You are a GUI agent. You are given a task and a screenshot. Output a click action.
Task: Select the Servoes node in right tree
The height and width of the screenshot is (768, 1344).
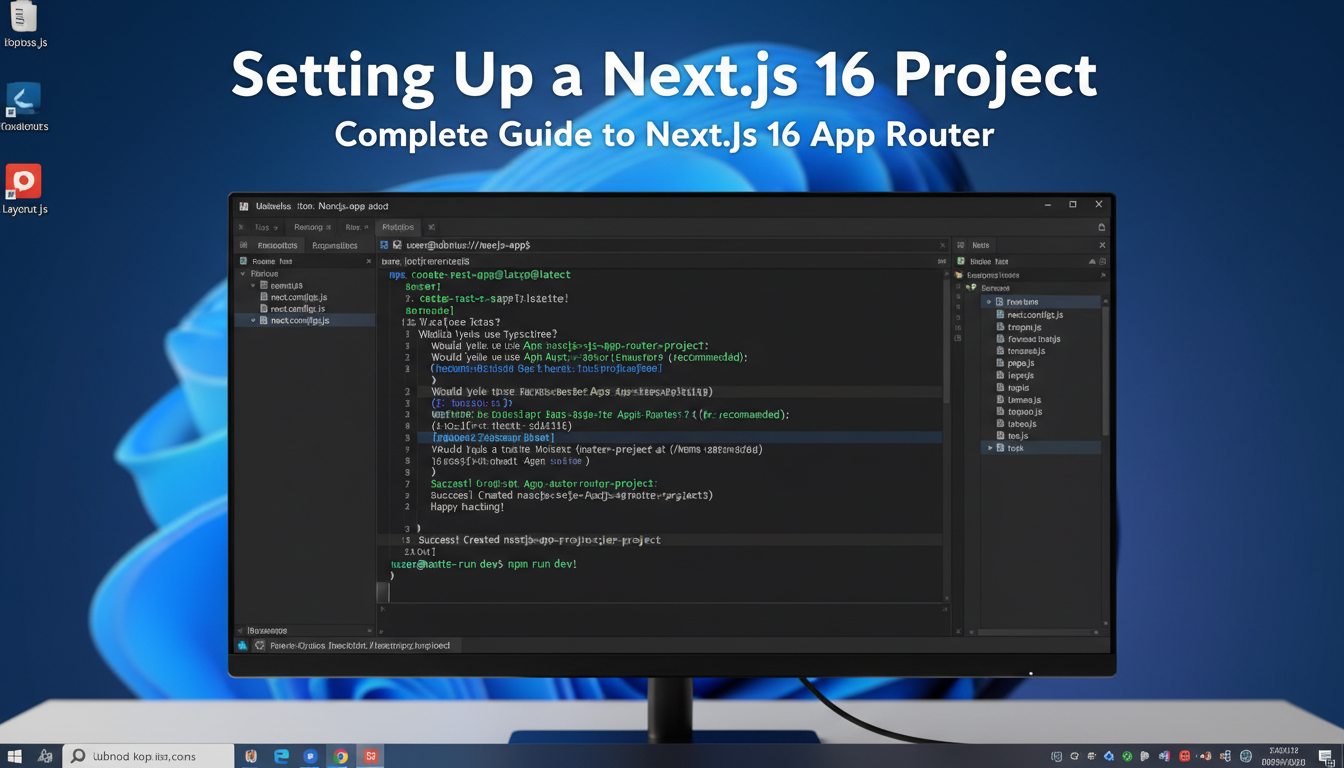pyautogui.click(x=995, y=288)
